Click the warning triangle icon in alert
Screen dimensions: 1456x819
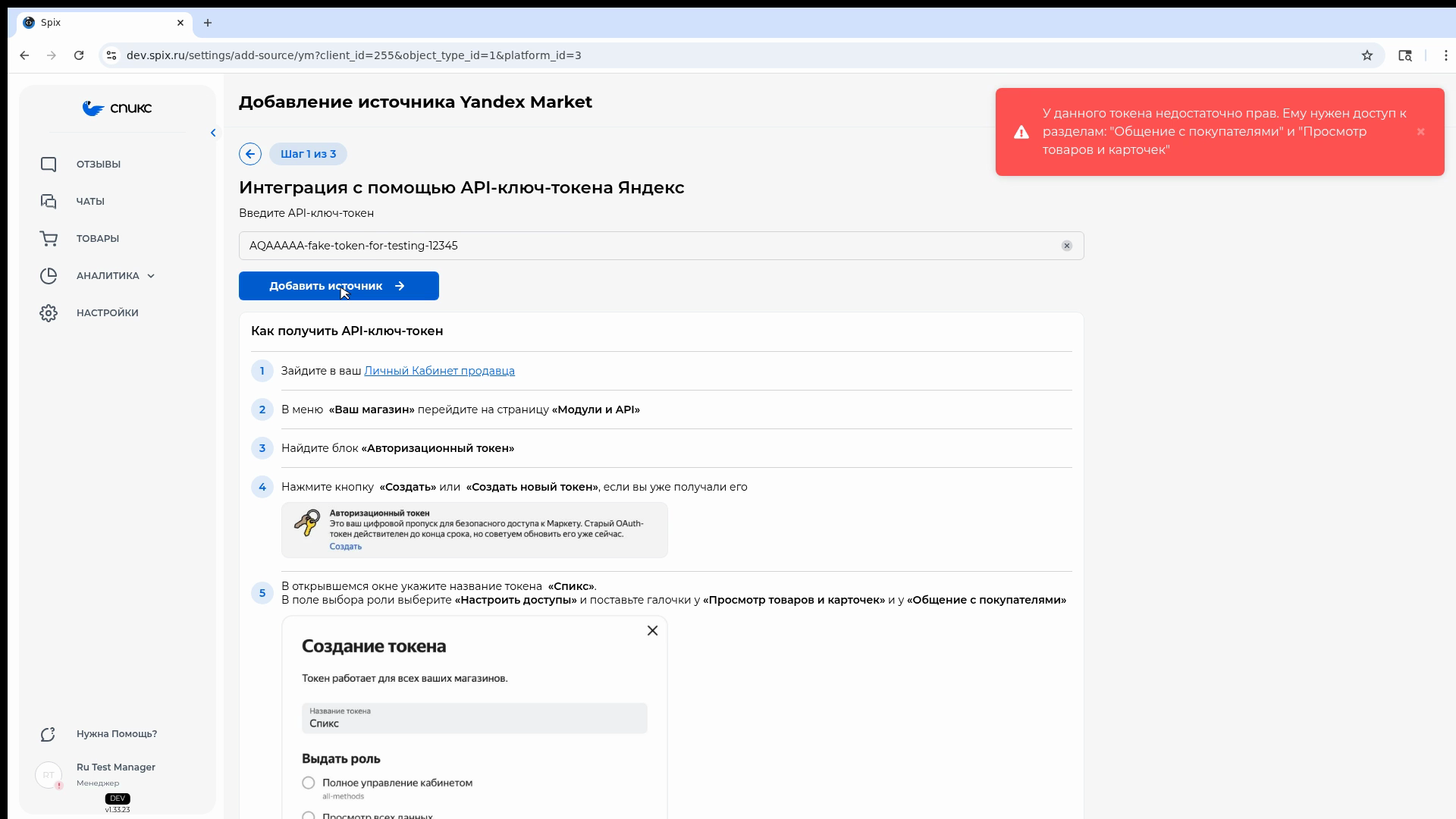point(1021,132)
